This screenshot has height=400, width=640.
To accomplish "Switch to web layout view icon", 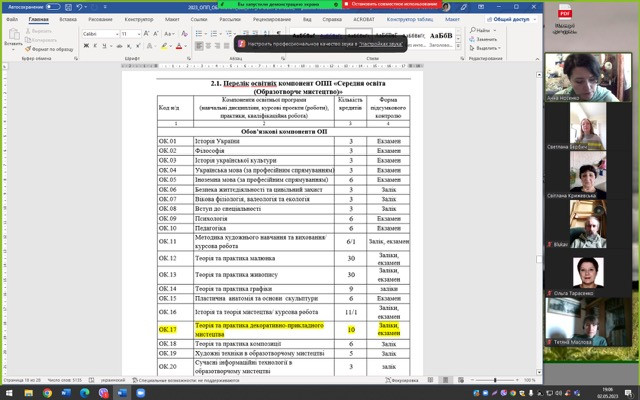I will pyautogui.click(x=461, y=380).
